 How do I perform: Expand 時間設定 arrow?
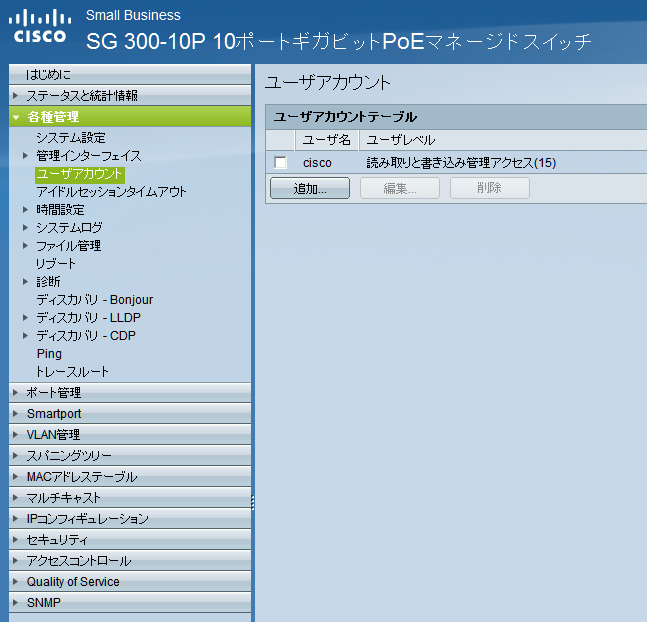pos(25,210)
